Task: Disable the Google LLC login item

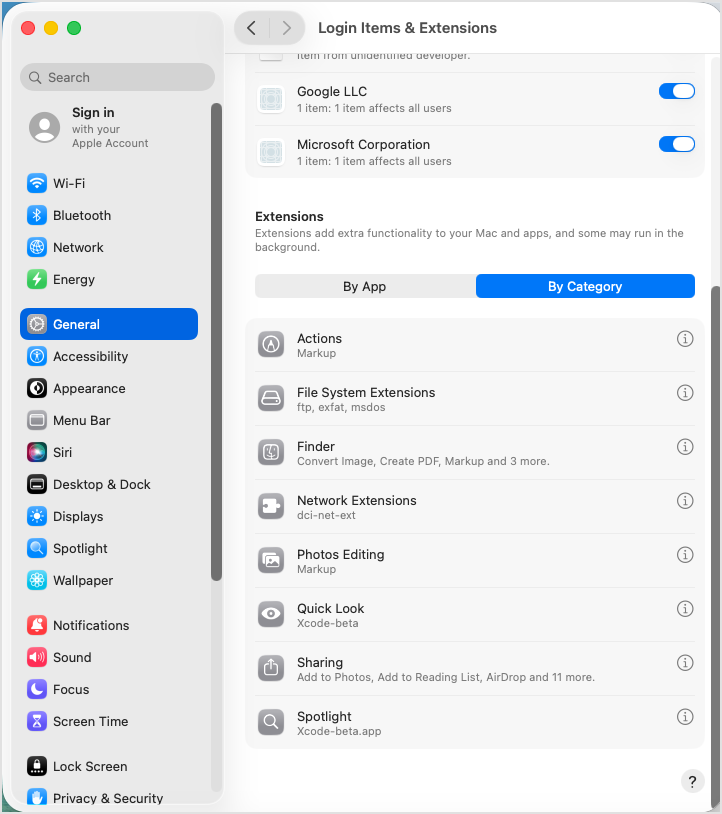Action: click(x=676, y=92)
